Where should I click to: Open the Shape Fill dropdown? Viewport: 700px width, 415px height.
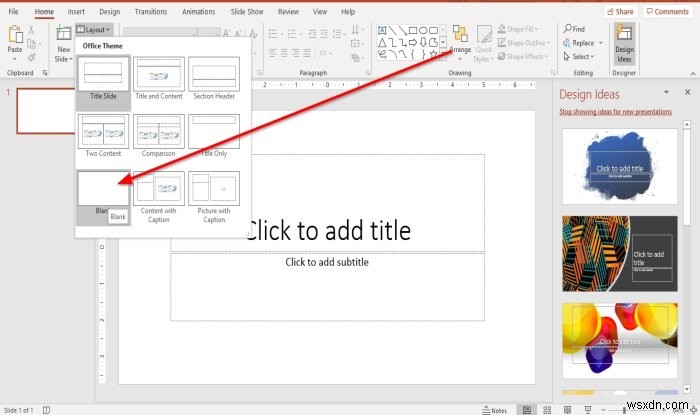click(518, 29)
